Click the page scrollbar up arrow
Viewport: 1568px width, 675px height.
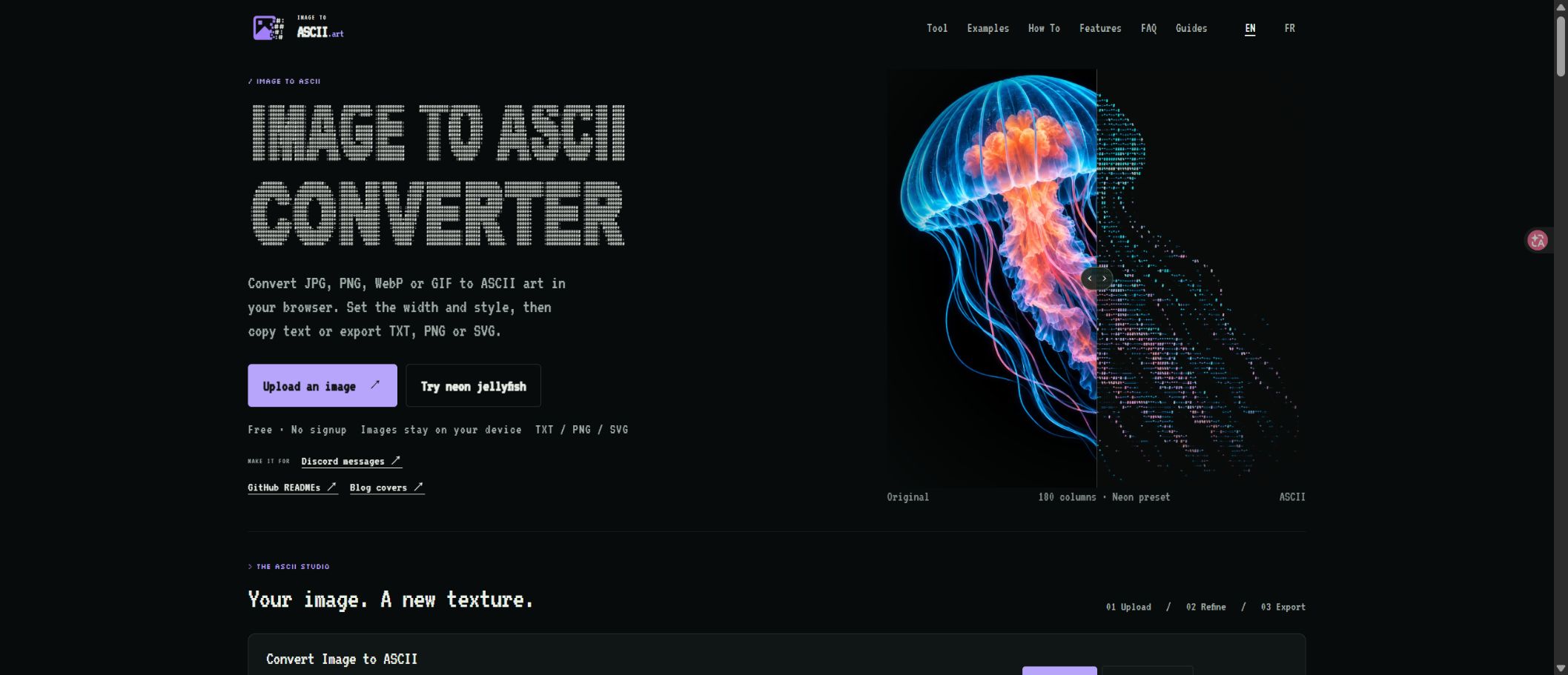click(x=1561, y=7)
